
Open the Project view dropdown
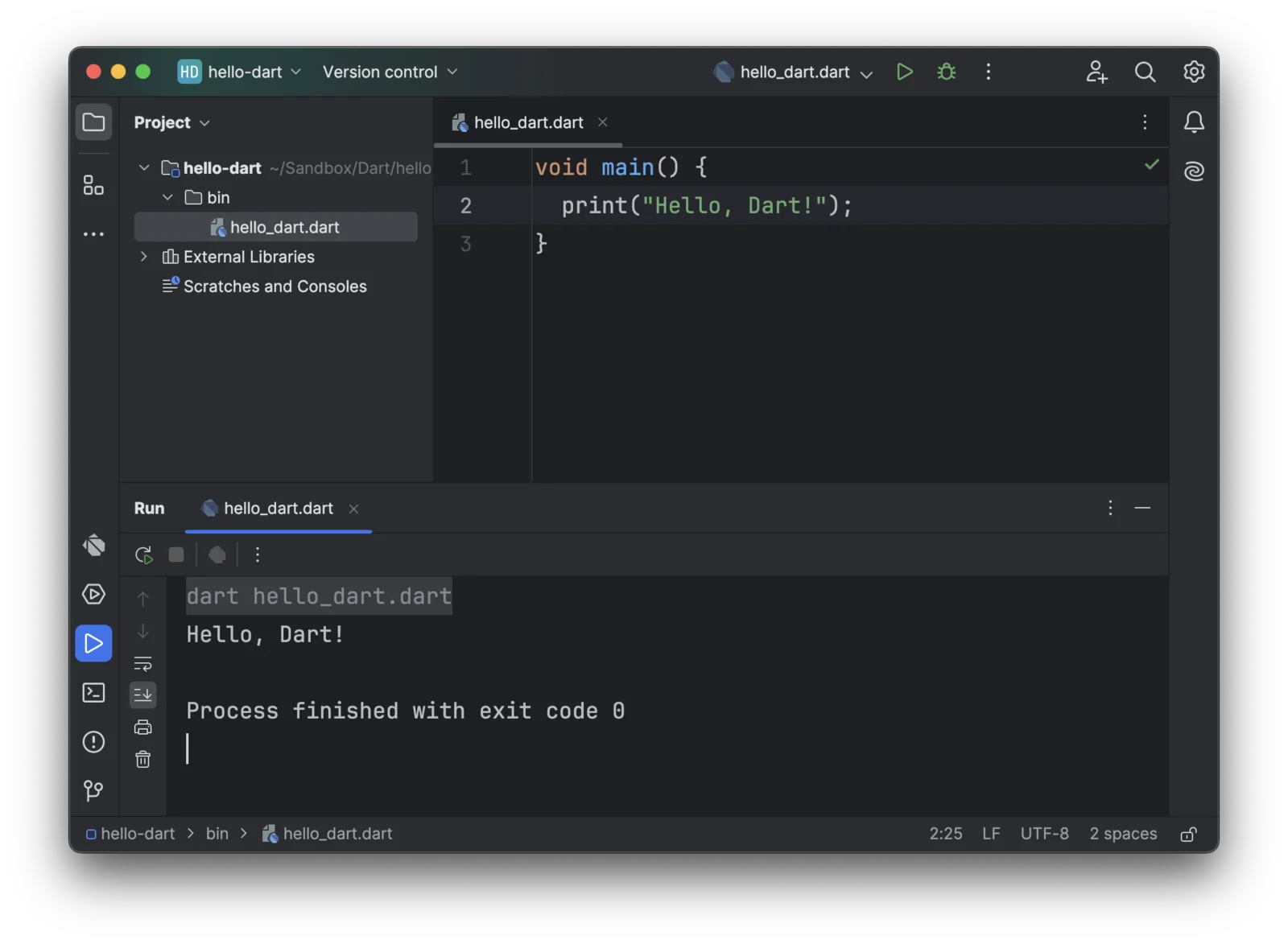pyautogui.click(x=171, y=122)
